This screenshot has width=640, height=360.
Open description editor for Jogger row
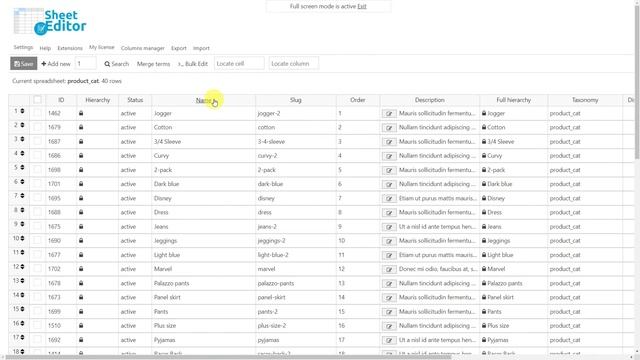pyautogui.click(x=389, y=114)
